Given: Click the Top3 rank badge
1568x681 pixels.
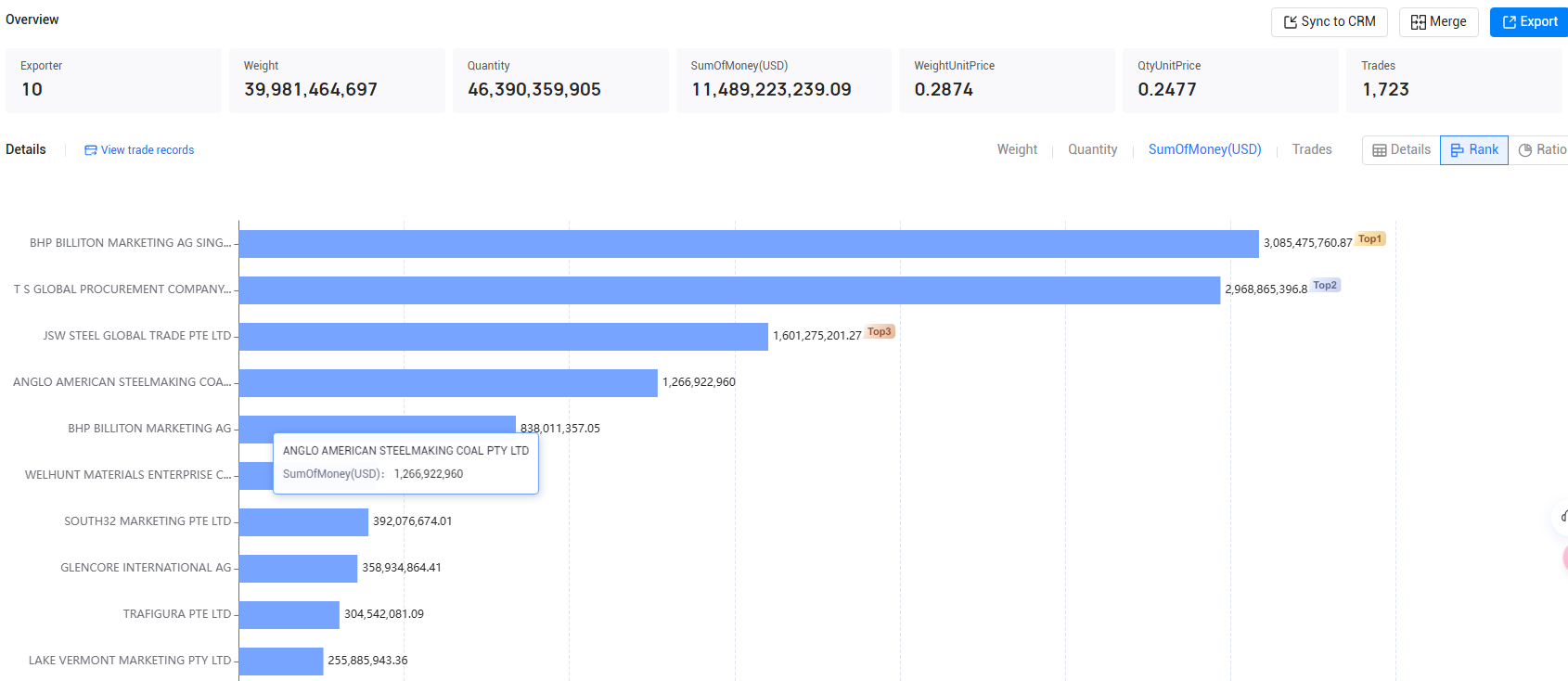Looking at the screenshot, I should point(880,332).
